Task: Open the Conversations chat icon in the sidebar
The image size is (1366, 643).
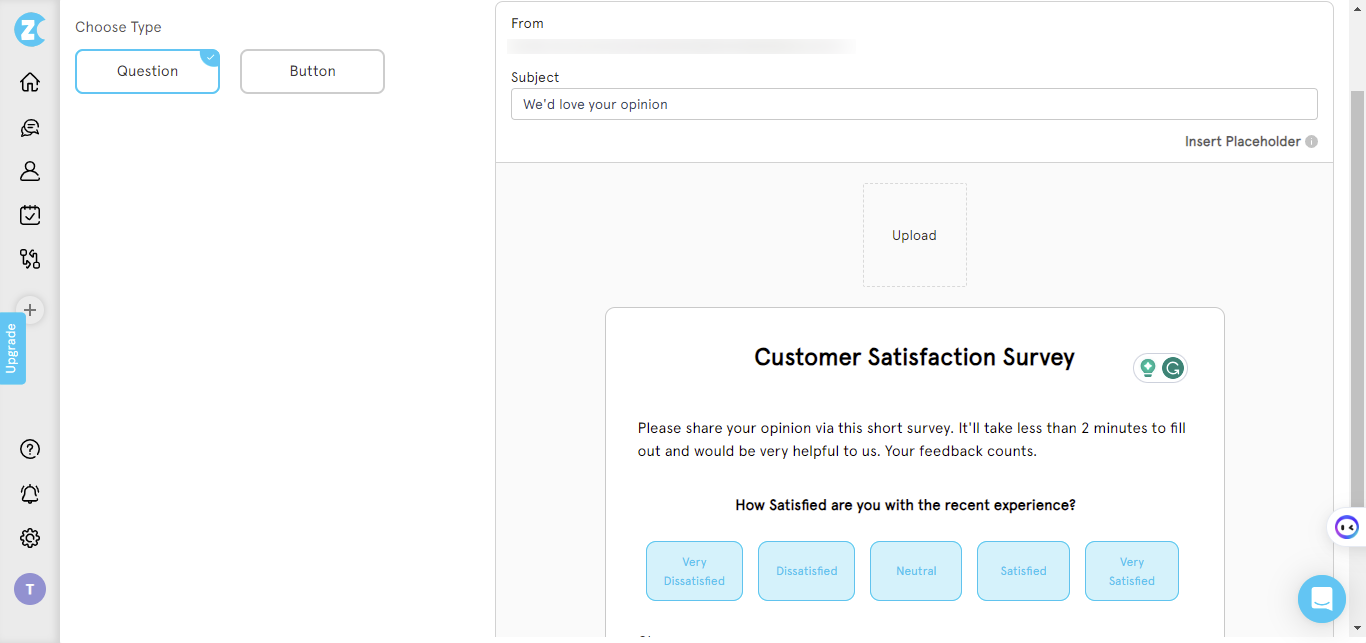Action: point(29,127)
